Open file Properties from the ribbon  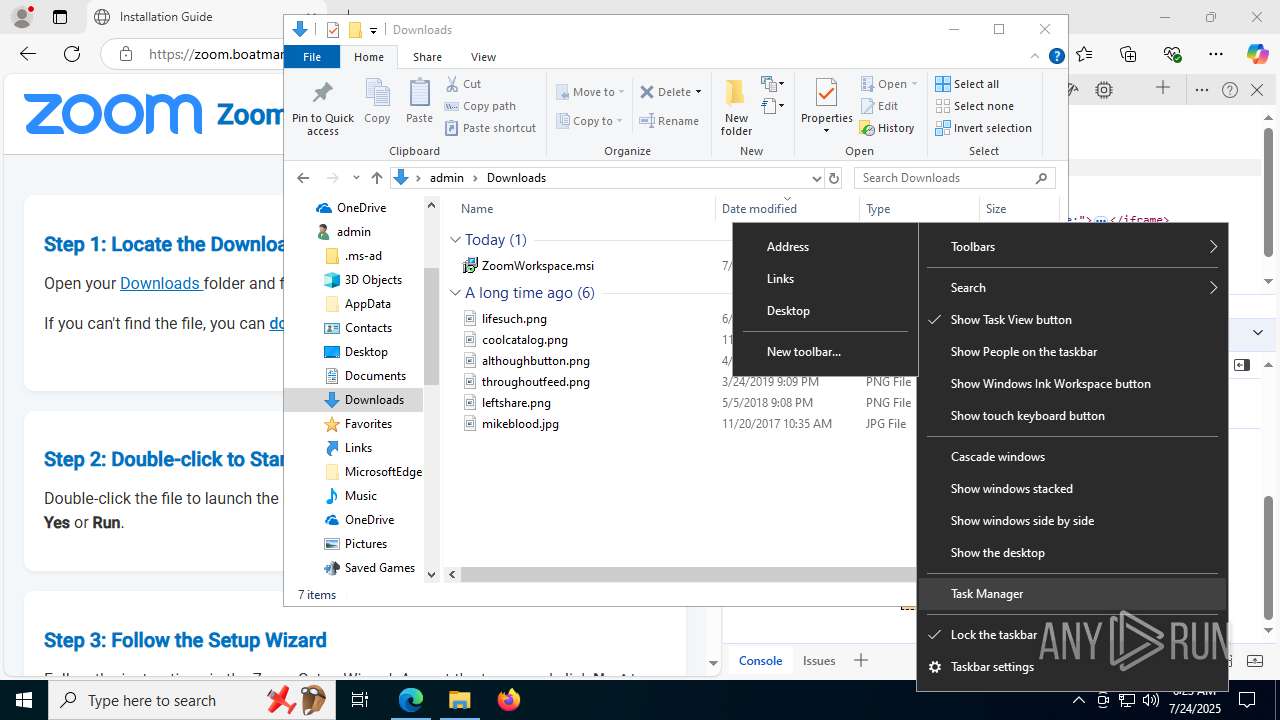pyautogui.click(x=826, y=106)
